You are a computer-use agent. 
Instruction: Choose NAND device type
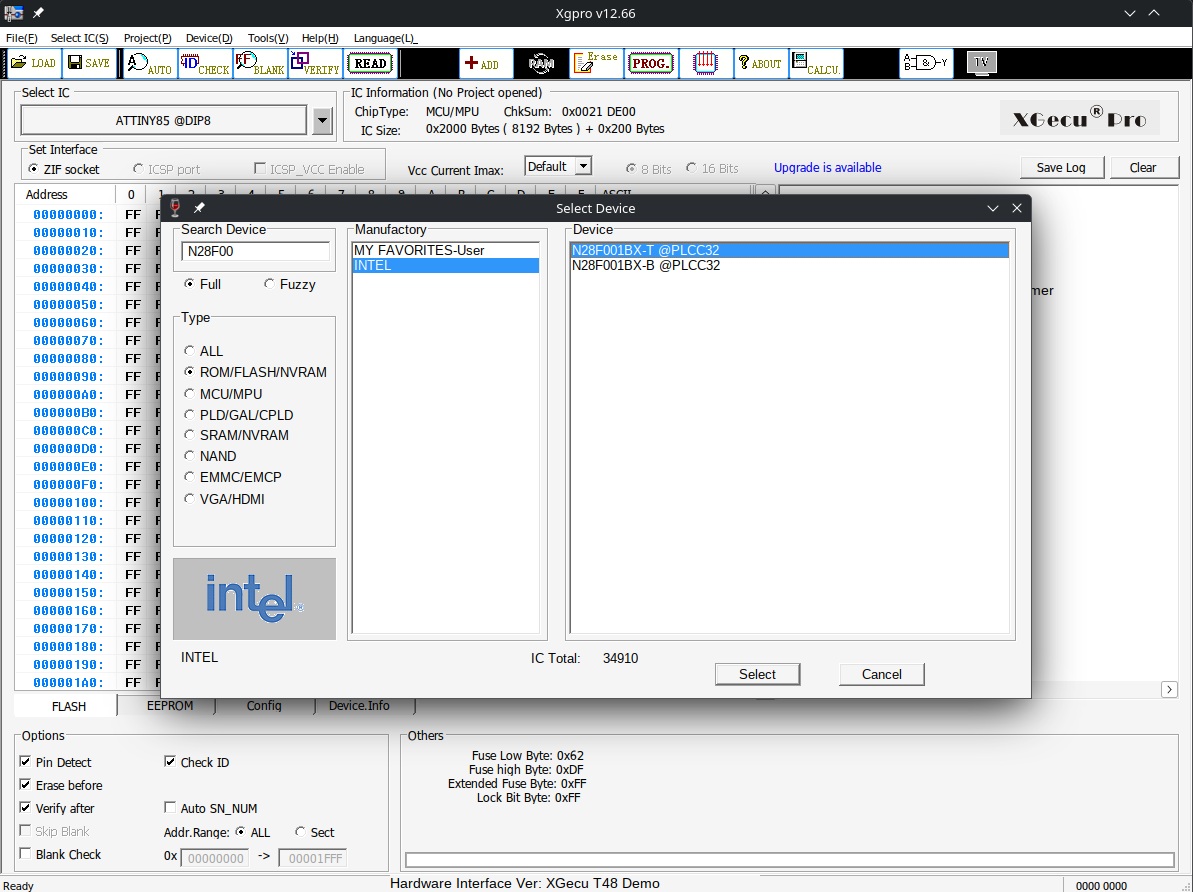pos(210,456)
